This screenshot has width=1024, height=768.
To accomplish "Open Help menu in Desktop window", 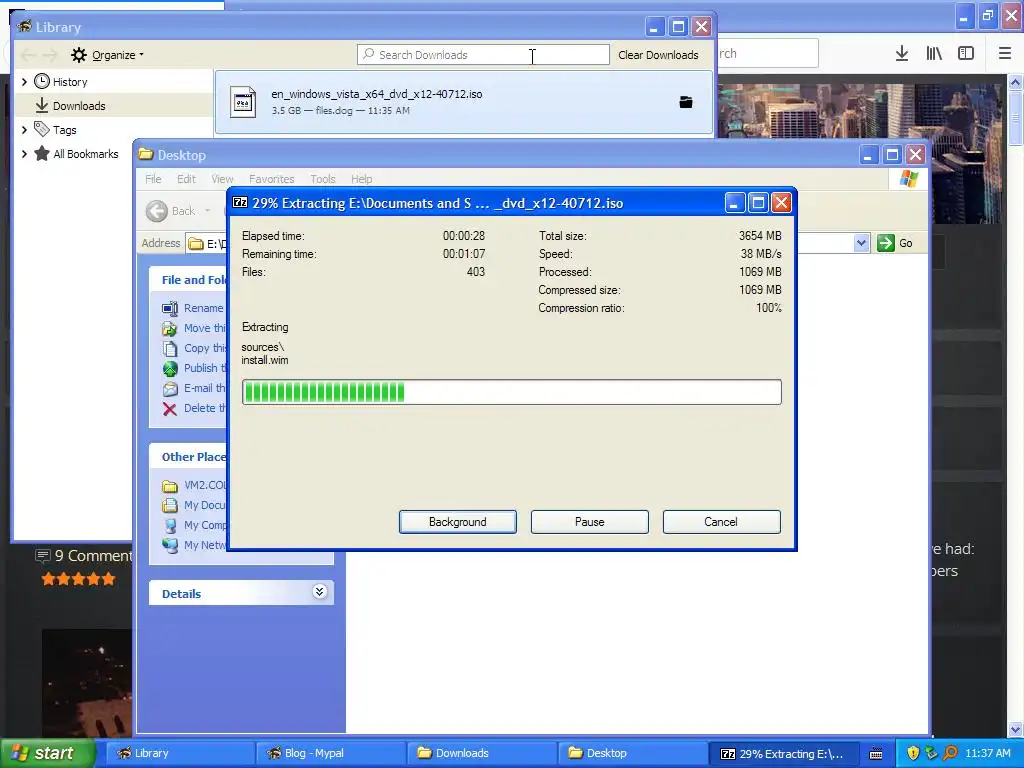I will tap(361, 179).
